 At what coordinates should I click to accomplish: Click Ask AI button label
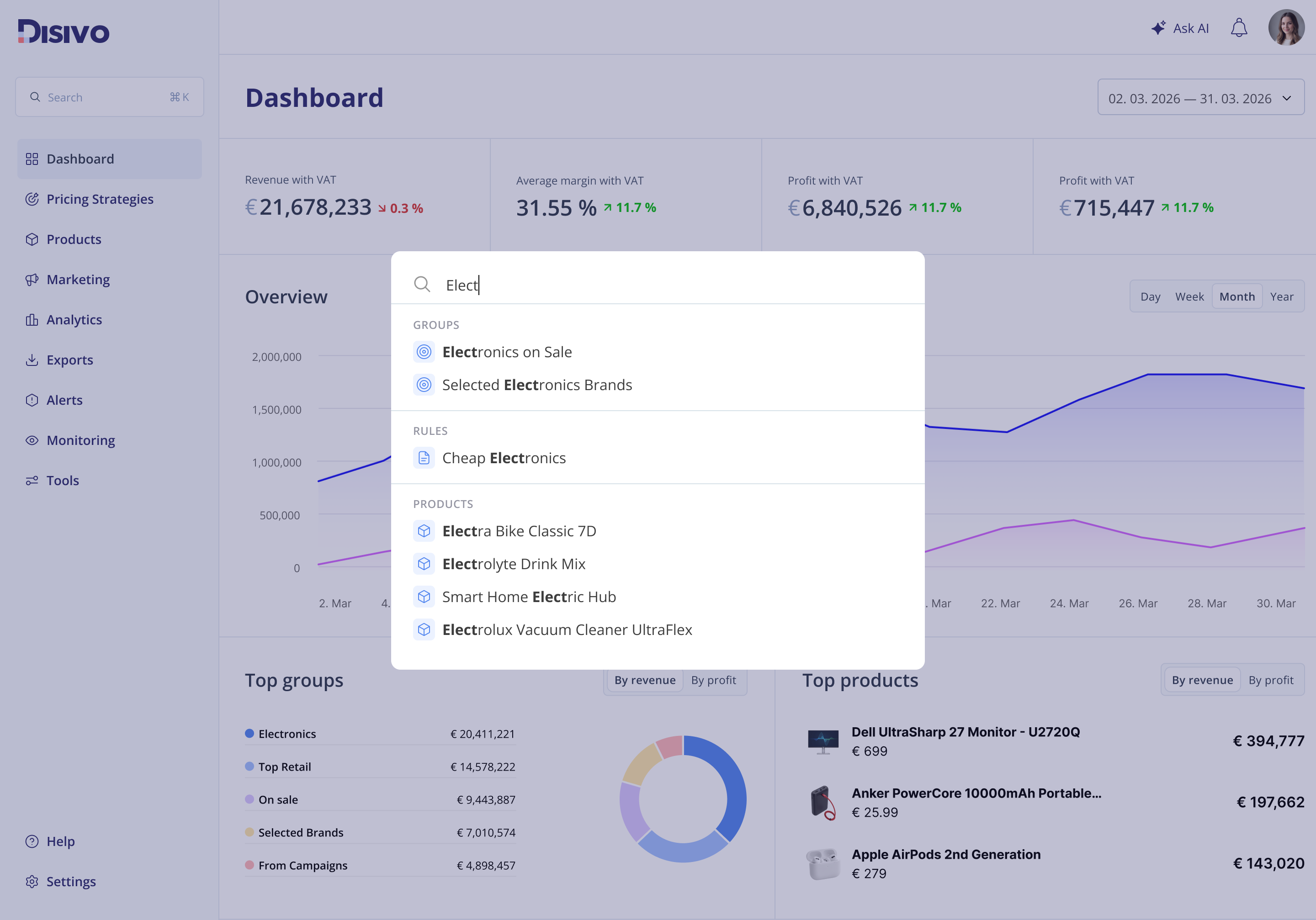[1190, 28]
